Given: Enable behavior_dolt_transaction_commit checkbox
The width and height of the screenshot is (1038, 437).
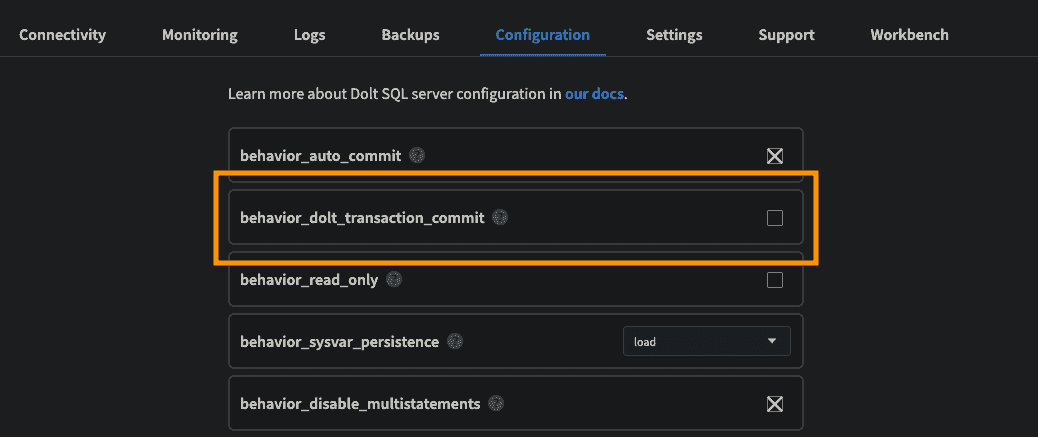Looking at the screenshot, I should (x=775, y=218).
